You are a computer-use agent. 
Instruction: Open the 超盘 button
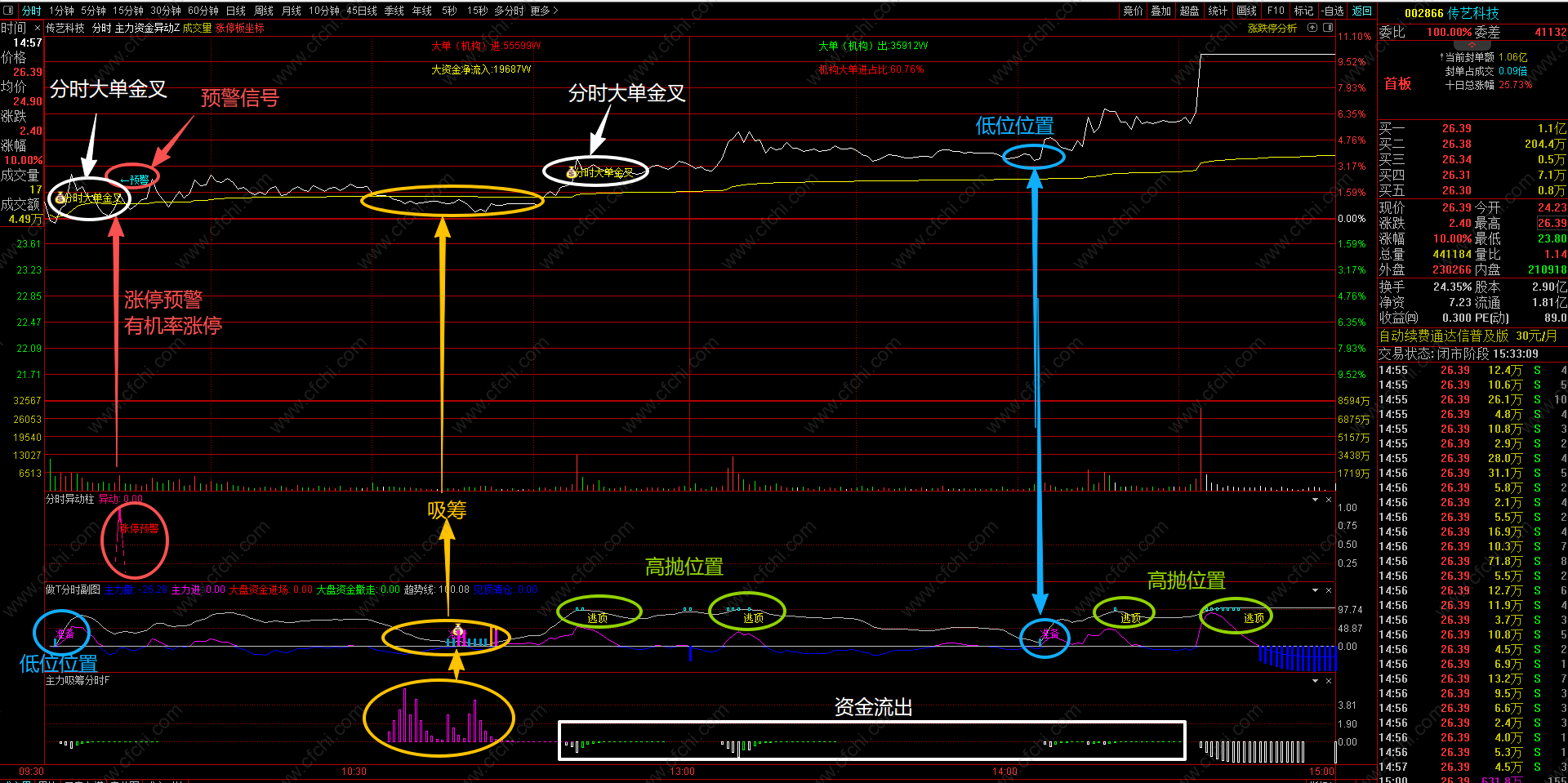pyautogui.click(x=1189, y=11)
